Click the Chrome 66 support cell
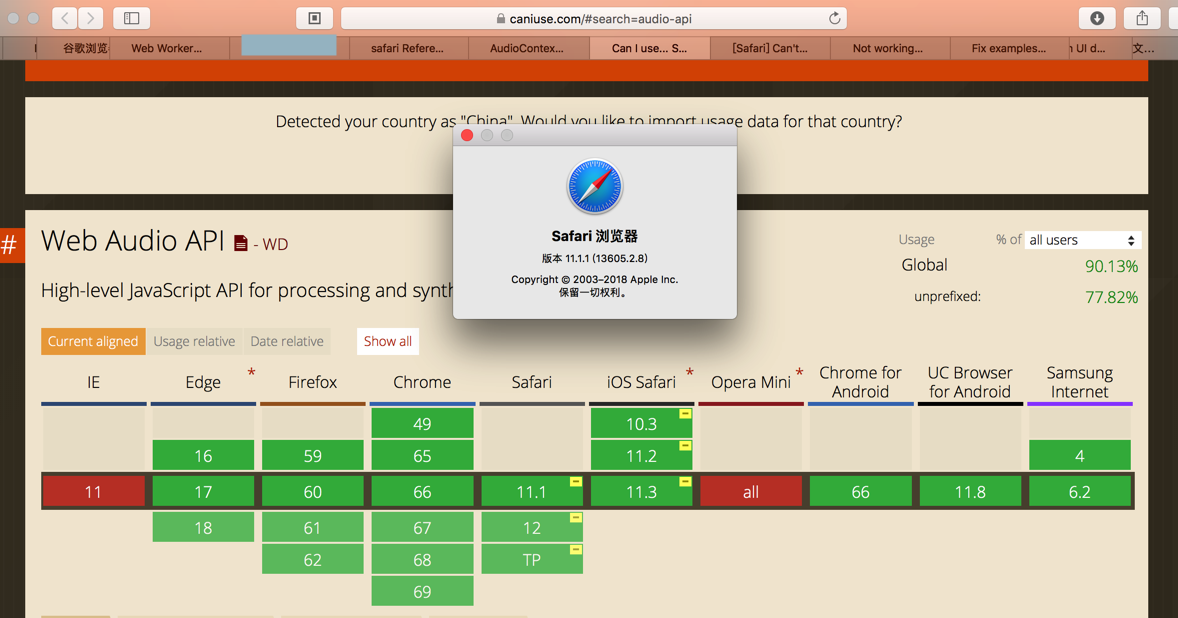The image size is (1178, 618). 422,492
